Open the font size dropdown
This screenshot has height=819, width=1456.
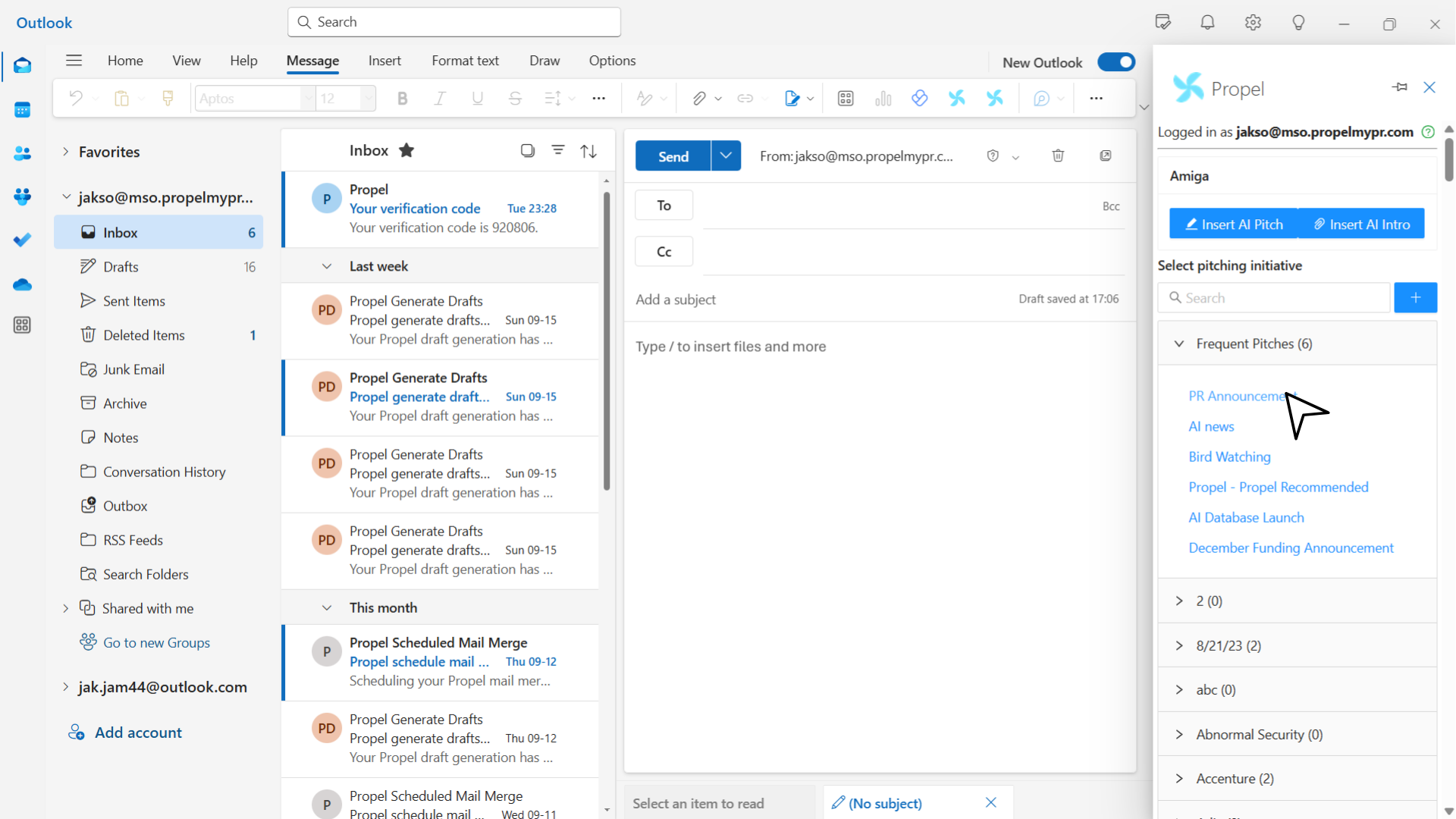pos(368,98)
